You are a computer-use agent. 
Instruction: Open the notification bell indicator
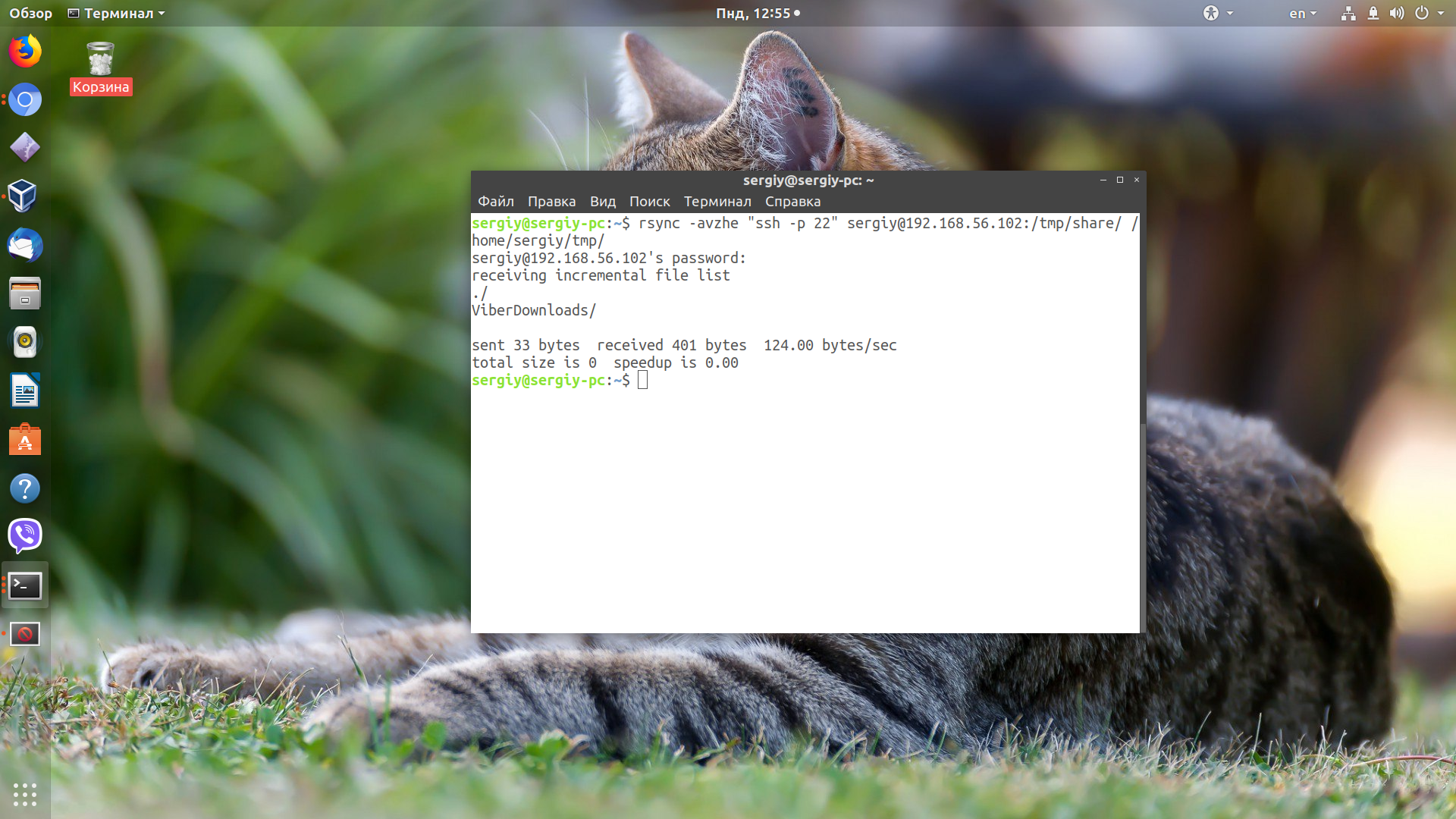(1373, 13)
